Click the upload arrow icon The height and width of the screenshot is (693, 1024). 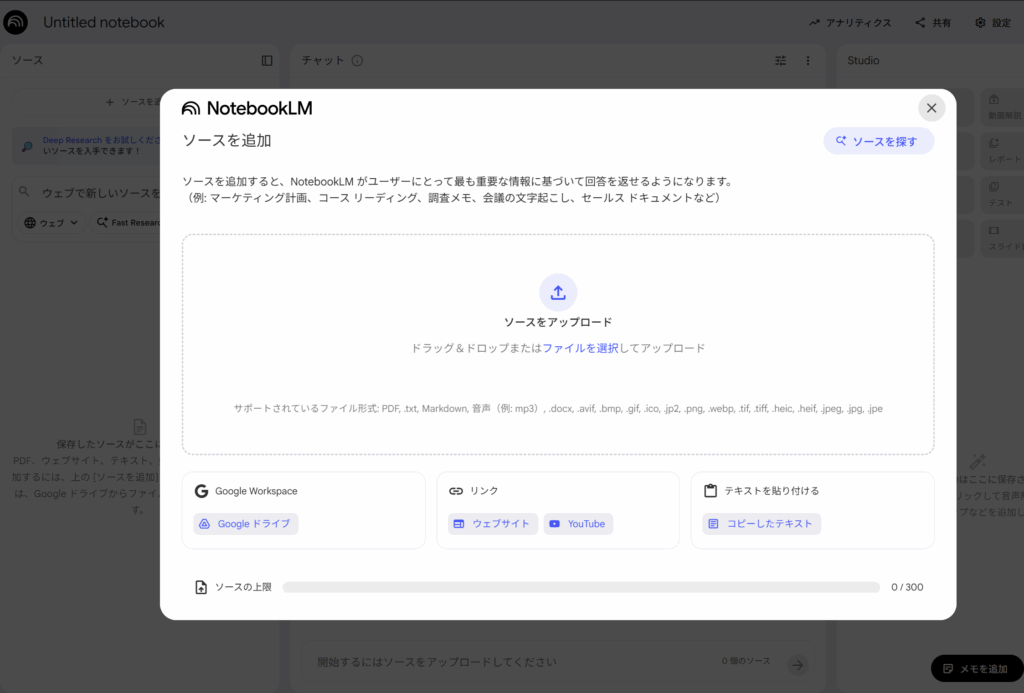tap(558, 292)
